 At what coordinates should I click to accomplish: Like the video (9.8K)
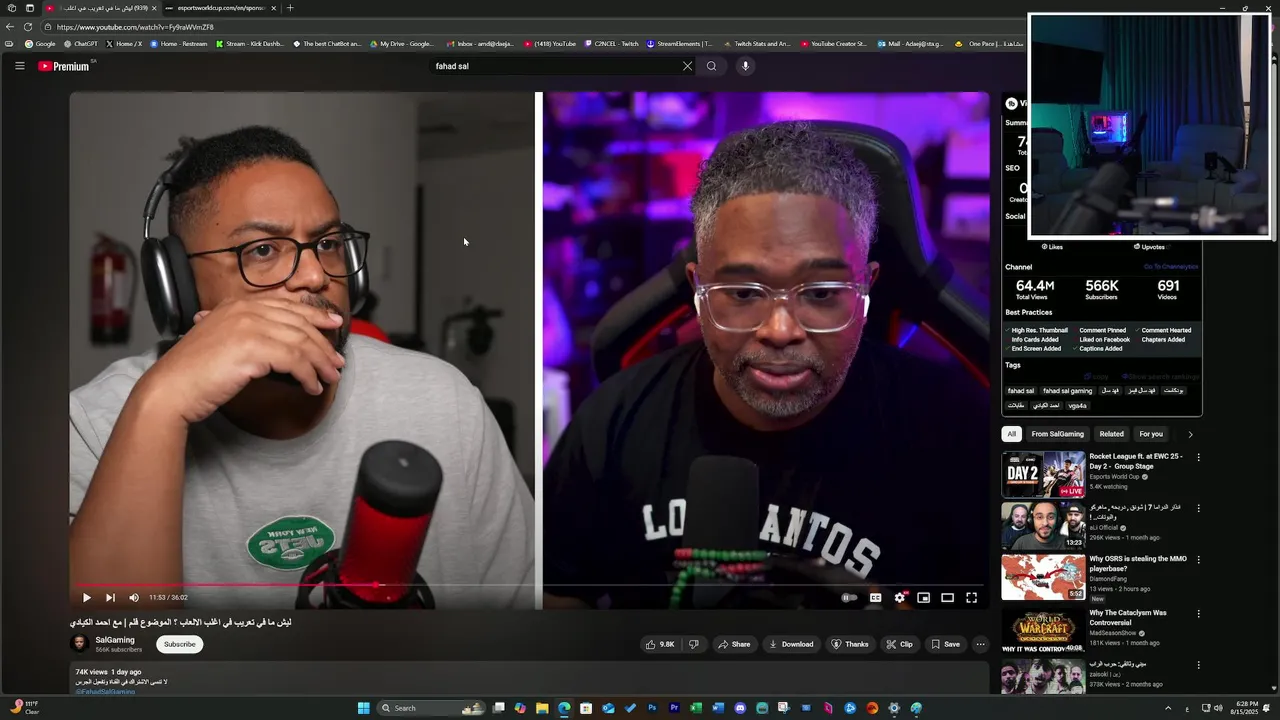[660, 644]
